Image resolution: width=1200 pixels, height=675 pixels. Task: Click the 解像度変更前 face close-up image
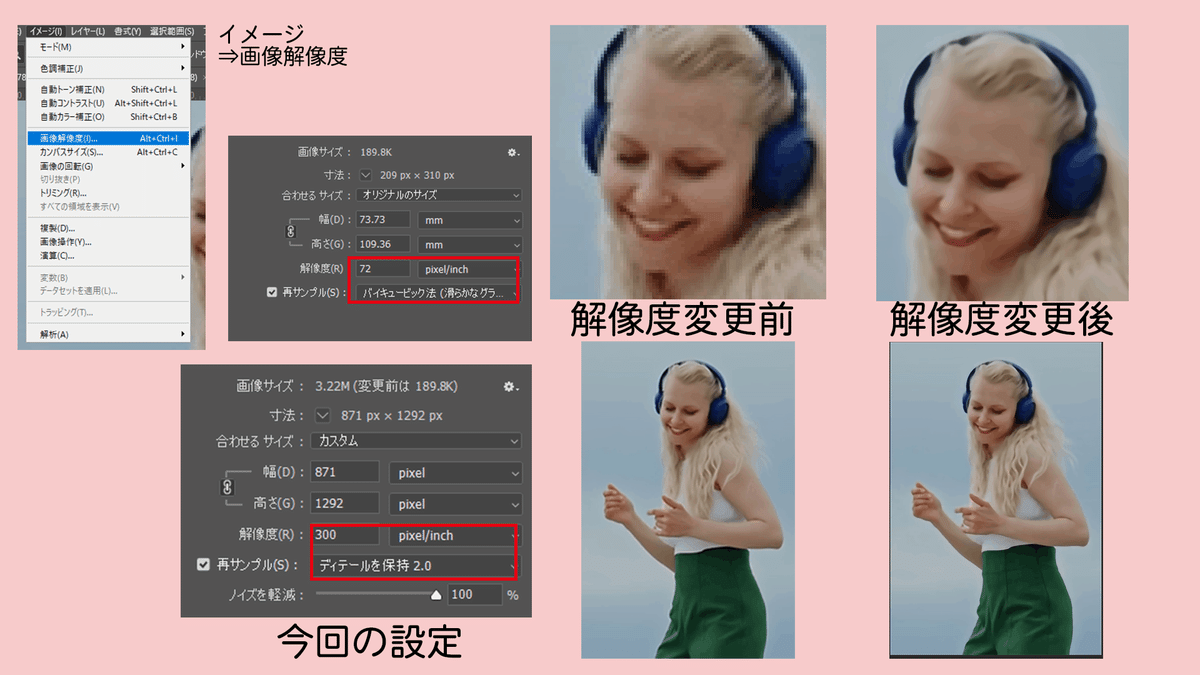pos(688,163)
